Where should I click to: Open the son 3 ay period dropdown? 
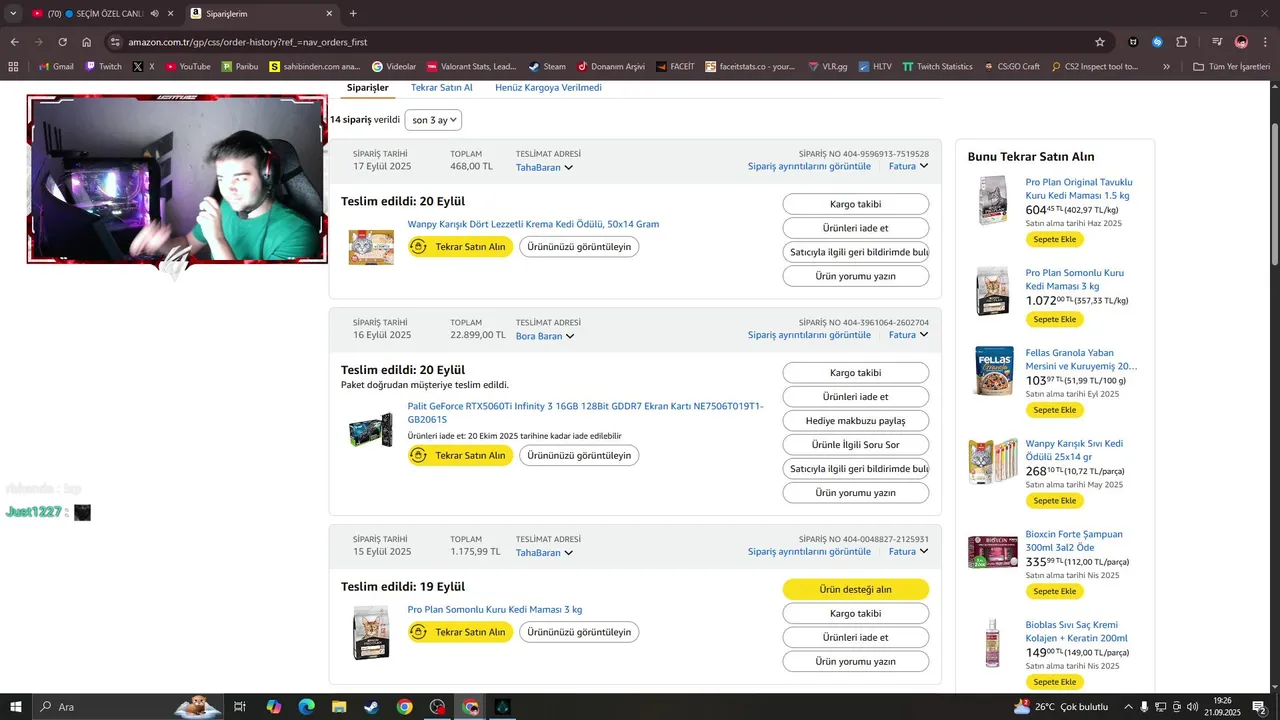(434, 120)
